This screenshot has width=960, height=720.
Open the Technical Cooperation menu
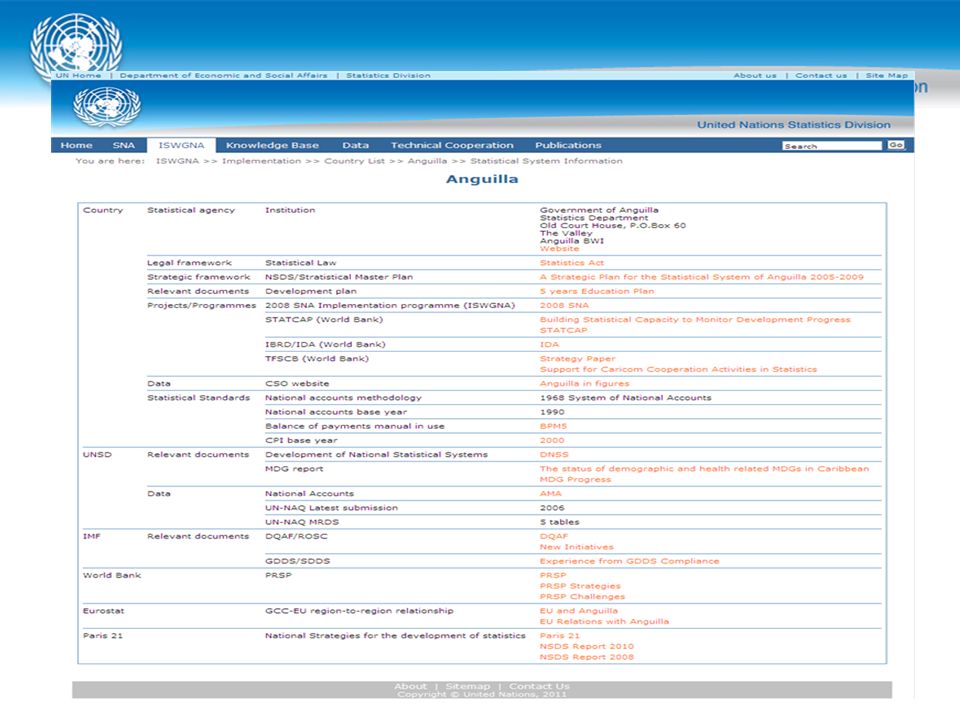(452, 145)
